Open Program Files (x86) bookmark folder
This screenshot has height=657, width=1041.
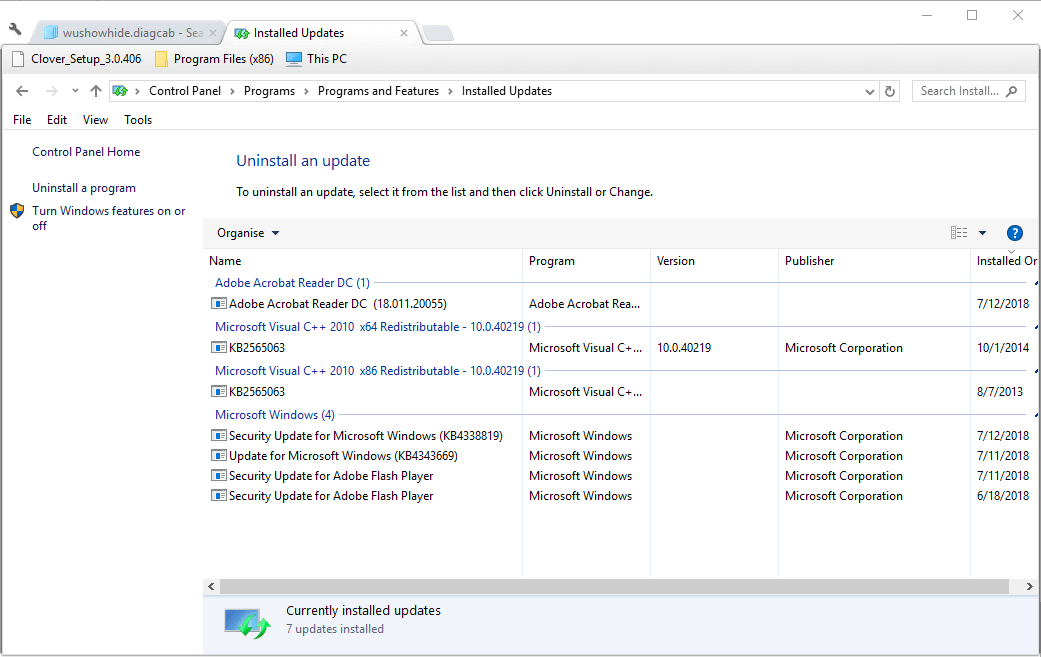click(x=213, y=59)
